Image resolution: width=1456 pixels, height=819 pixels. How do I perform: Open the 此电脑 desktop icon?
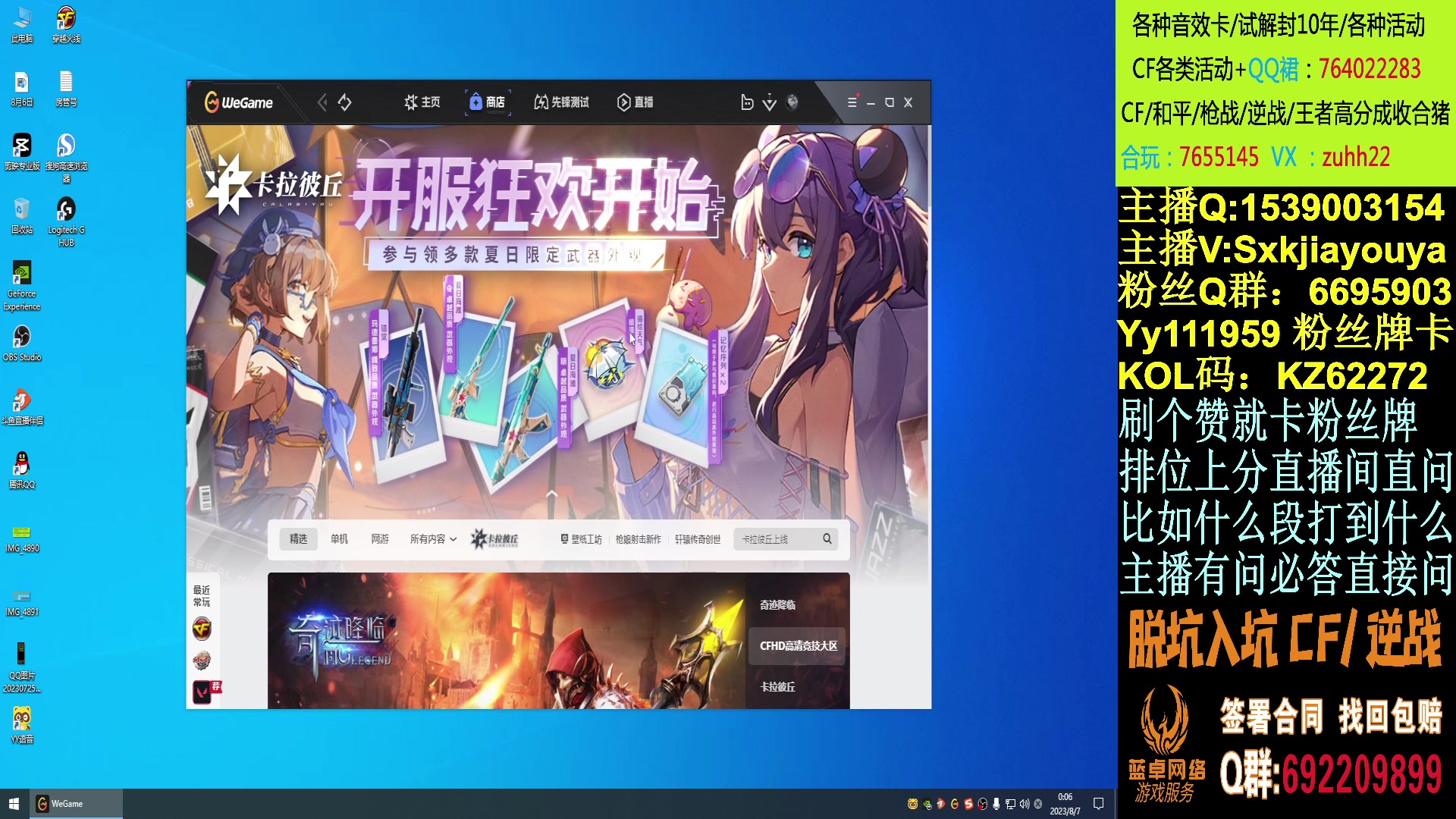coord(22,24)
